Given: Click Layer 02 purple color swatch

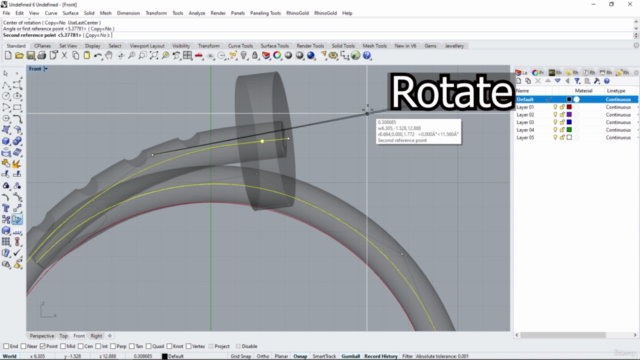Looking at the screenshot, I should 569,115.
